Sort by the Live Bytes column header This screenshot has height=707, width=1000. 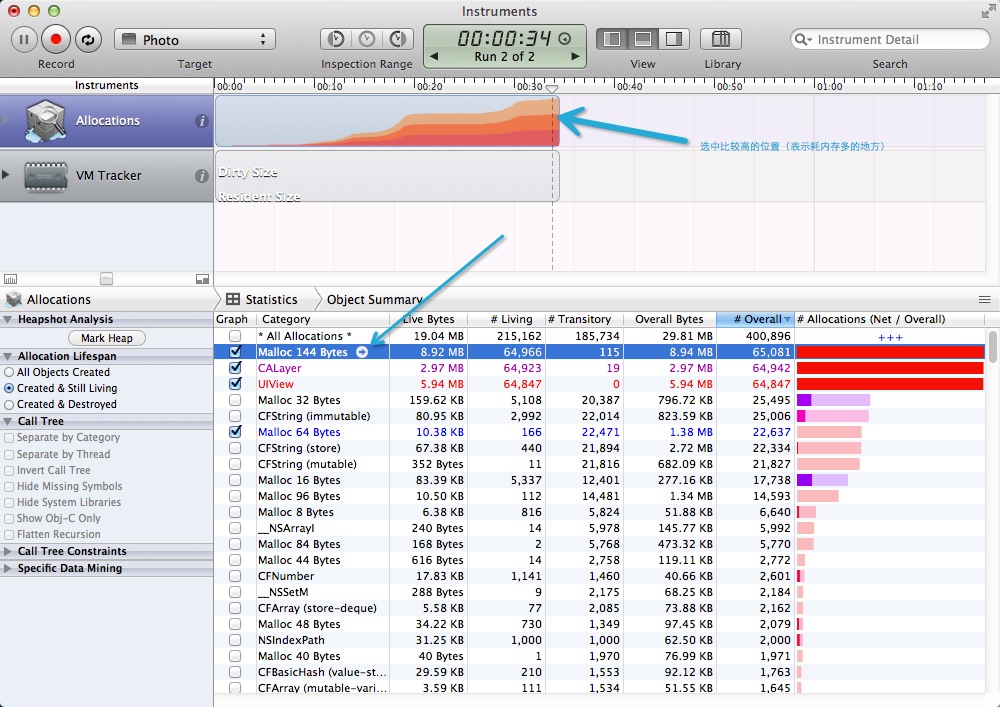click(x=429, y=319)
